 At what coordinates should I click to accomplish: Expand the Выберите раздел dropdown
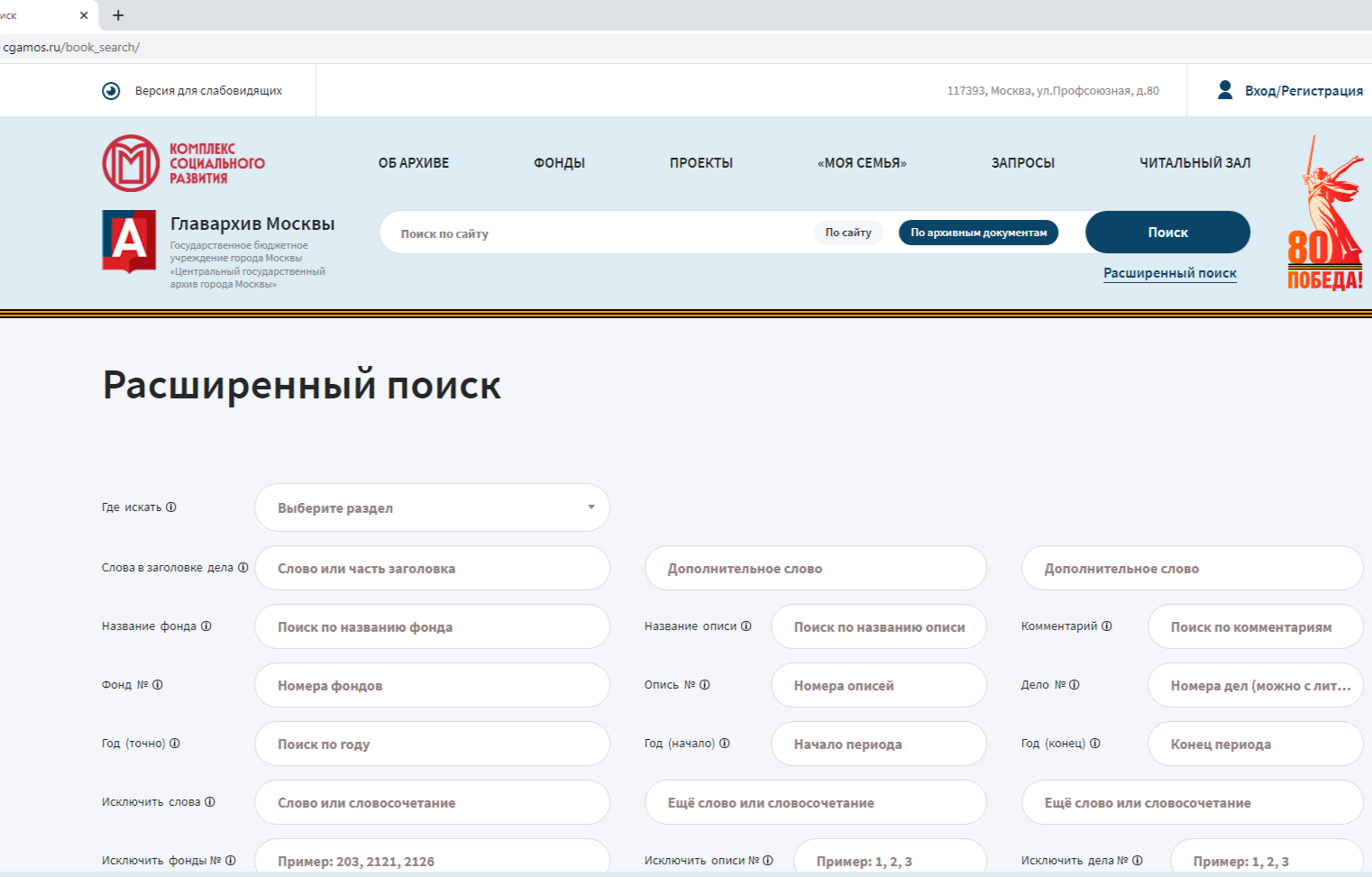[x=432, y=507]
